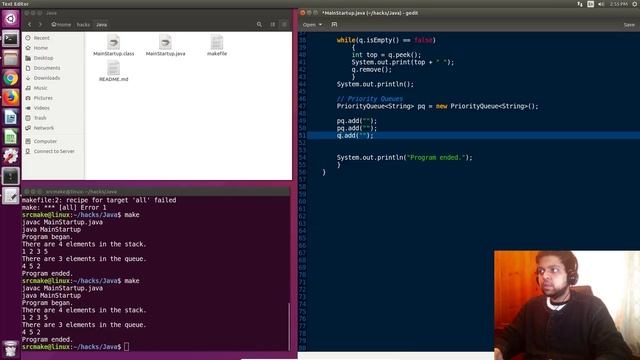The width and height of the screenshot is (640, 360).
Task: Select the MainStartup.class file
Action: coord(113,45)
